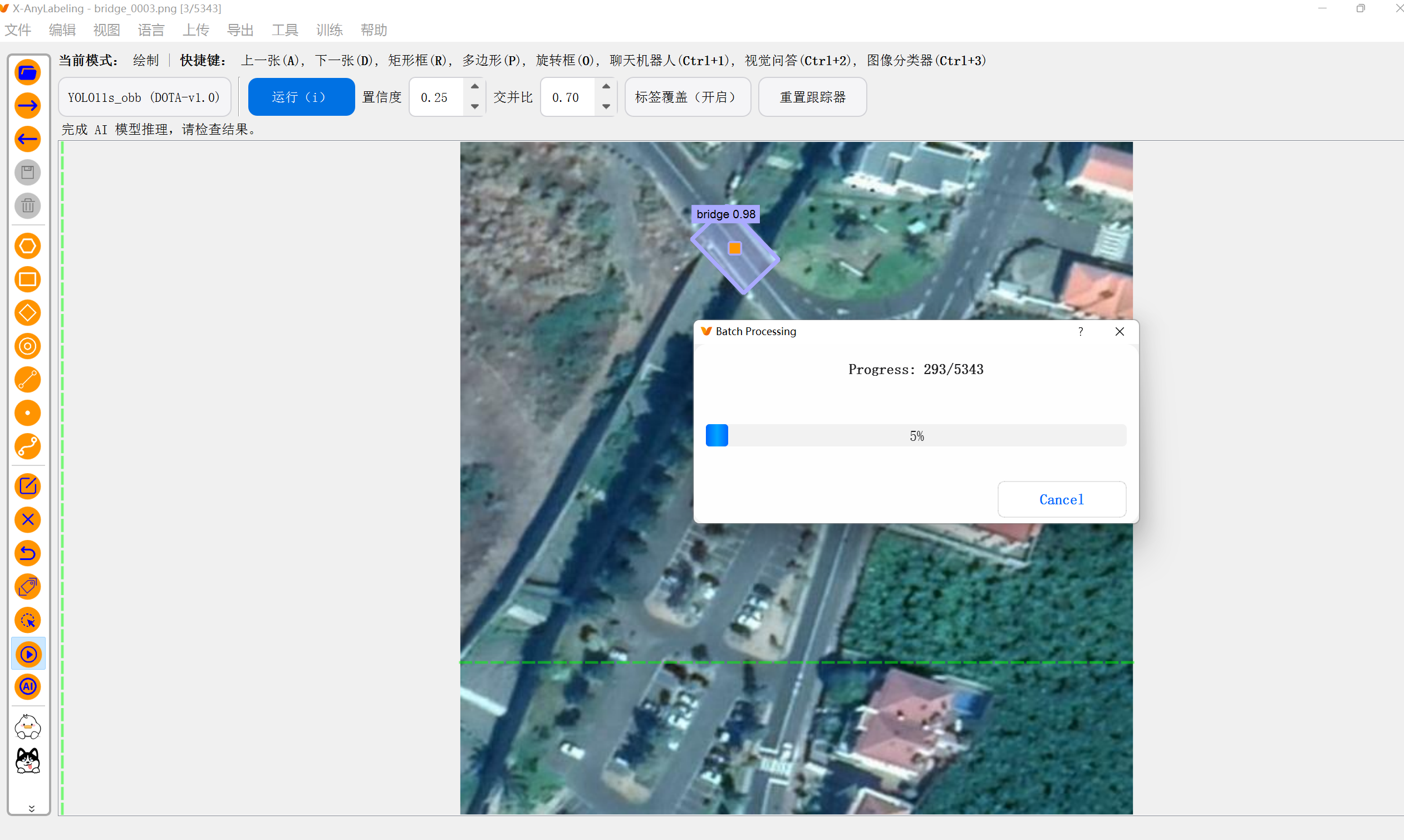The image size is (1404, 840).
Task: Click the open folder icon in sidebar
Action: pyautogui.click(x=28, y=72)
